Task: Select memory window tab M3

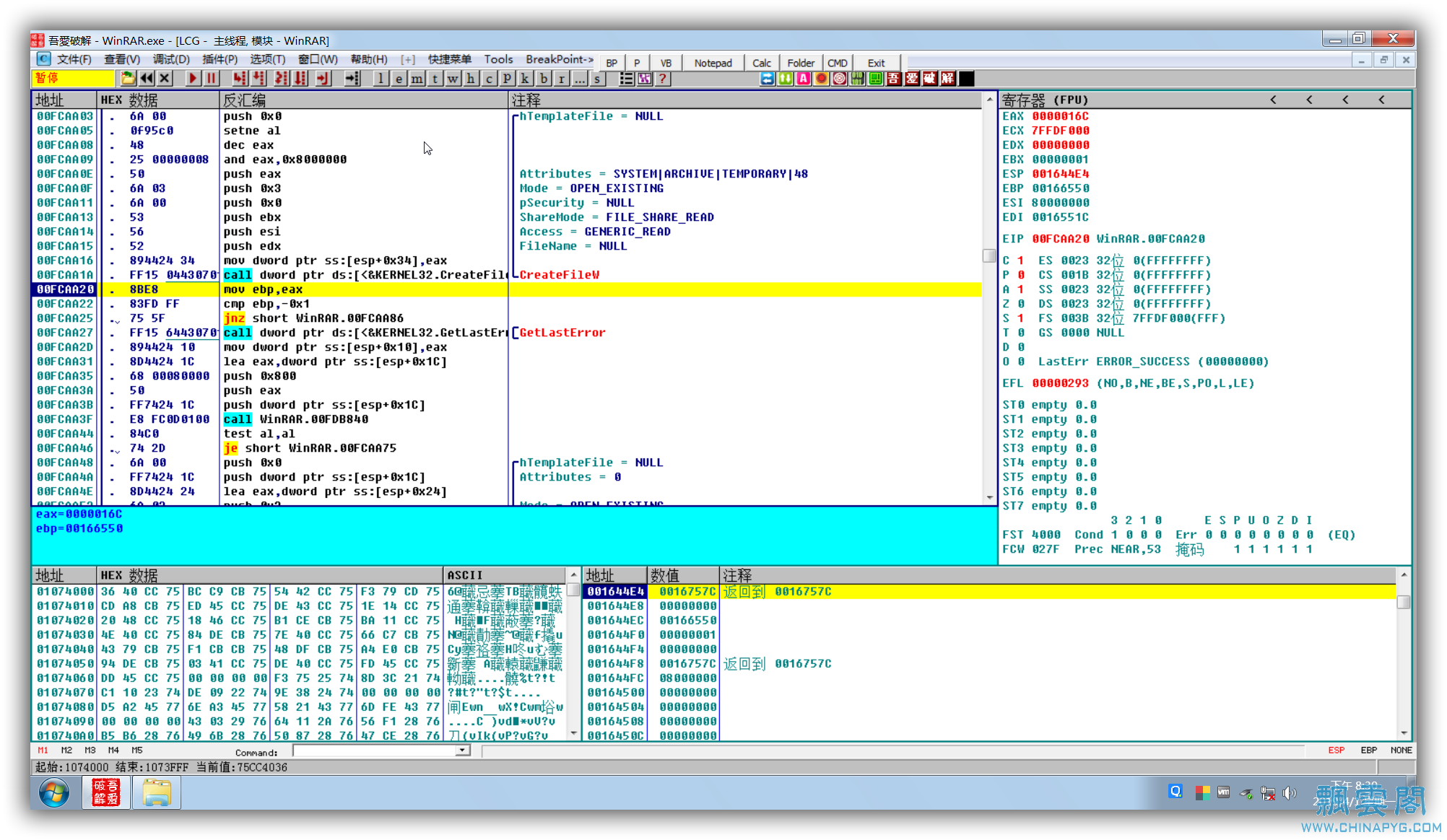Action: [x=90, y=751]
